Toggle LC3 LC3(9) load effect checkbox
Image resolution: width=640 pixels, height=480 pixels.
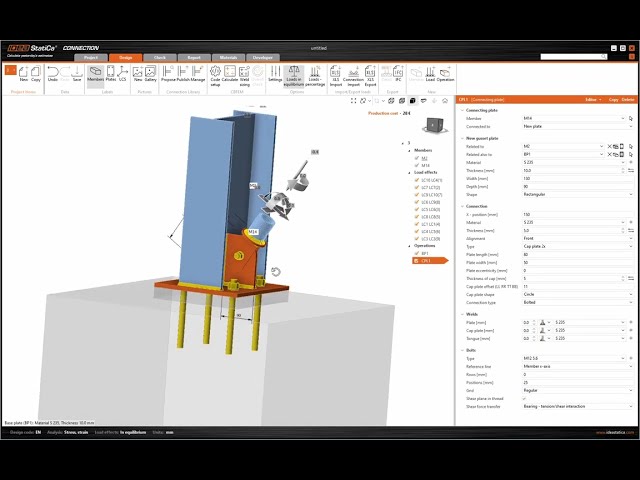[417, 239]
